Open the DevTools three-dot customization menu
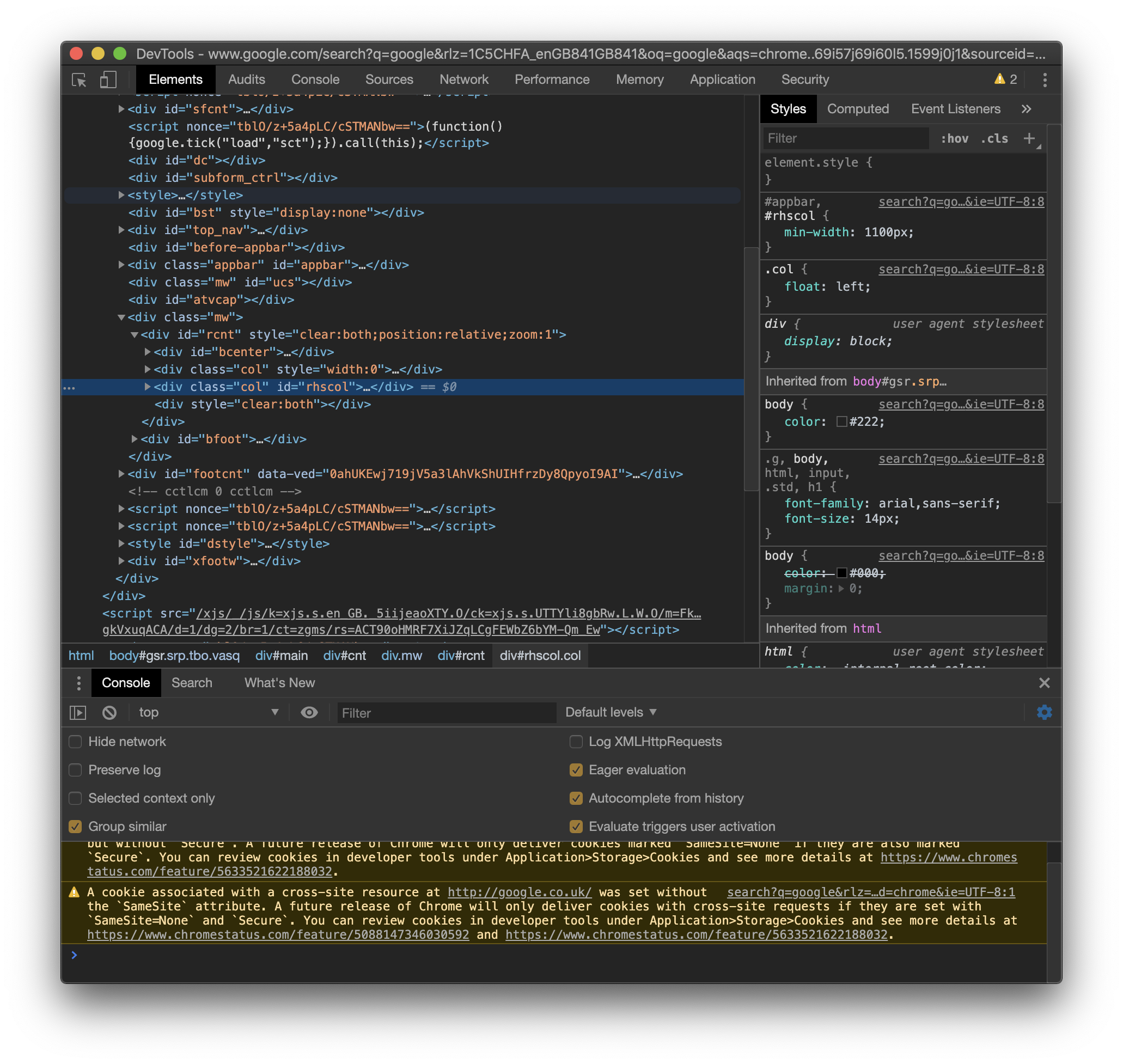The image size is (1123, 1064). click(x=1045, y=80)
